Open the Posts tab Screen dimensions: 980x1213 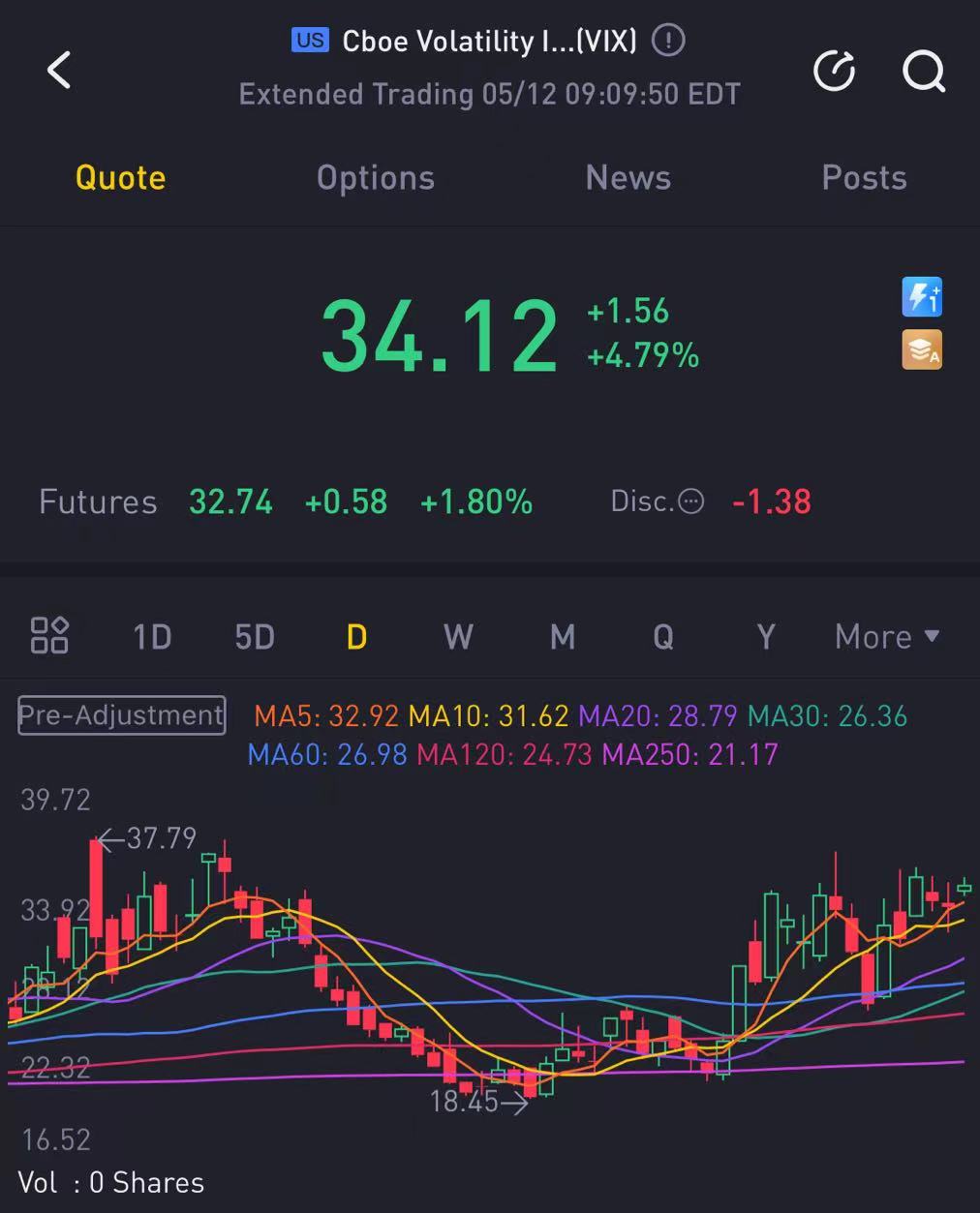point(865,178)
